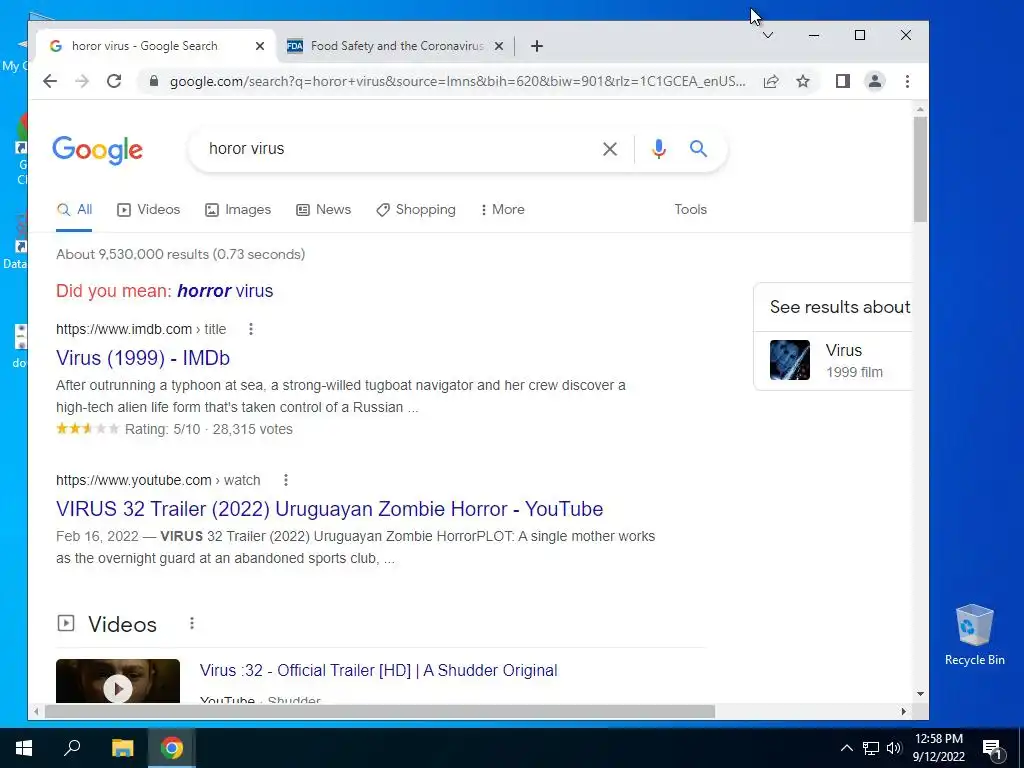
Task: Click the scroll up arrow
Action: pos(920,110)
